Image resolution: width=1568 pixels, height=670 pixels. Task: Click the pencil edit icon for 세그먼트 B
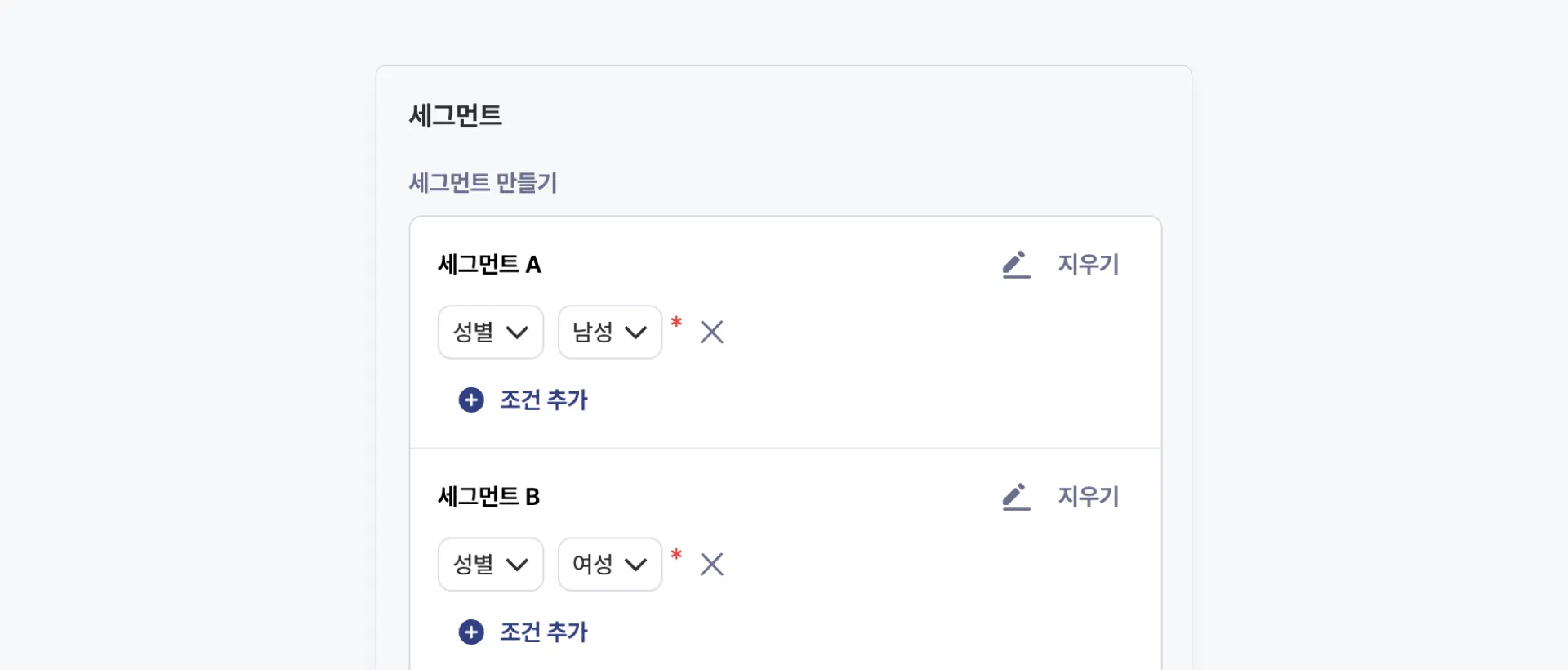click(1016, 497)
